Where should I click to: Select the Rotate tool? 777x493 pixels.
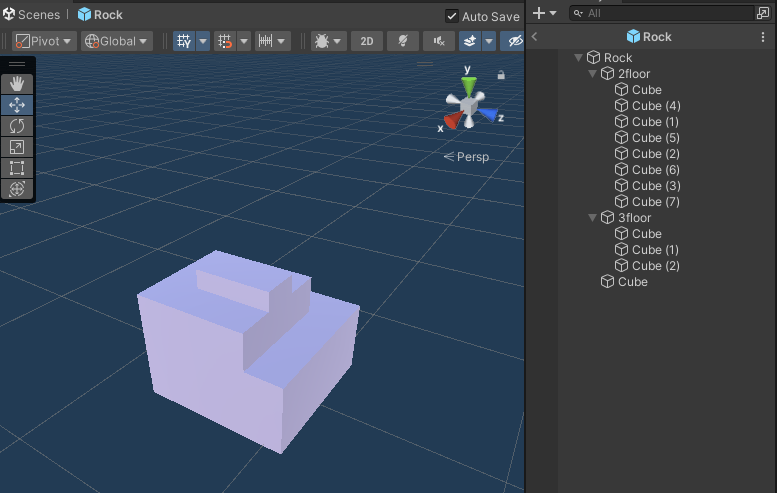tap(17, 126)
